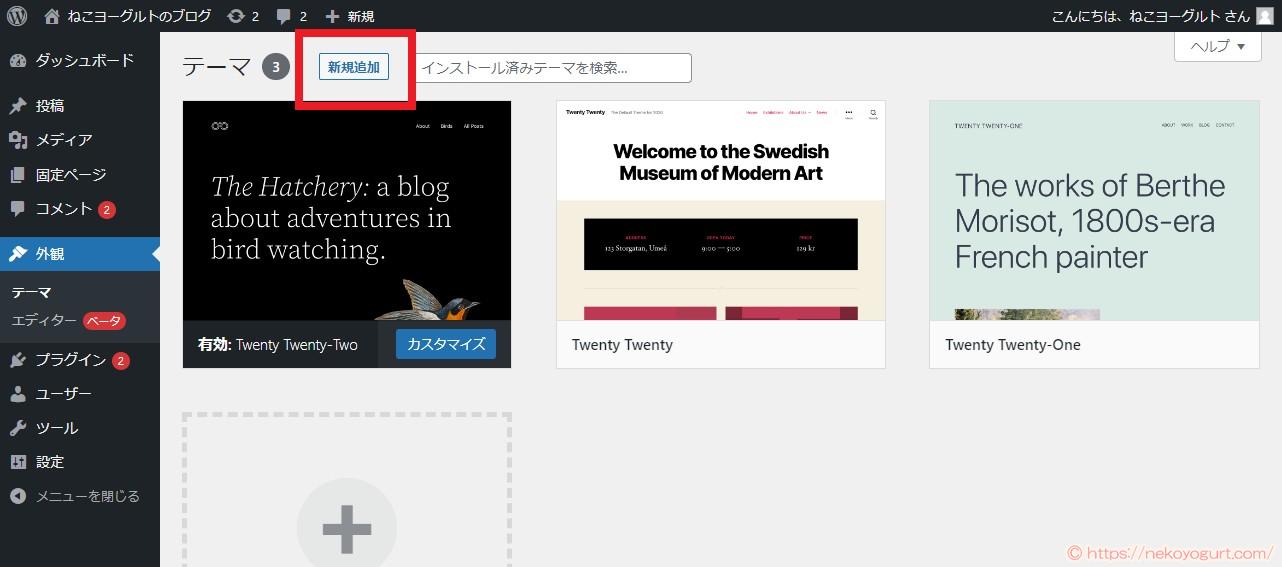Open comments bubble in admin bar
Image resolution: width=1282 pixels, height=567 pixels.
[x=292, y=16]
